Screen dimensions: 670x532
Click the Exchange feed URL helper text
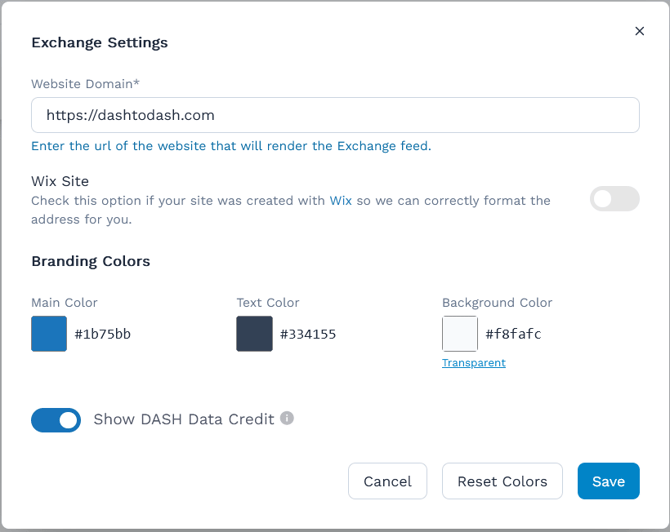231,146
